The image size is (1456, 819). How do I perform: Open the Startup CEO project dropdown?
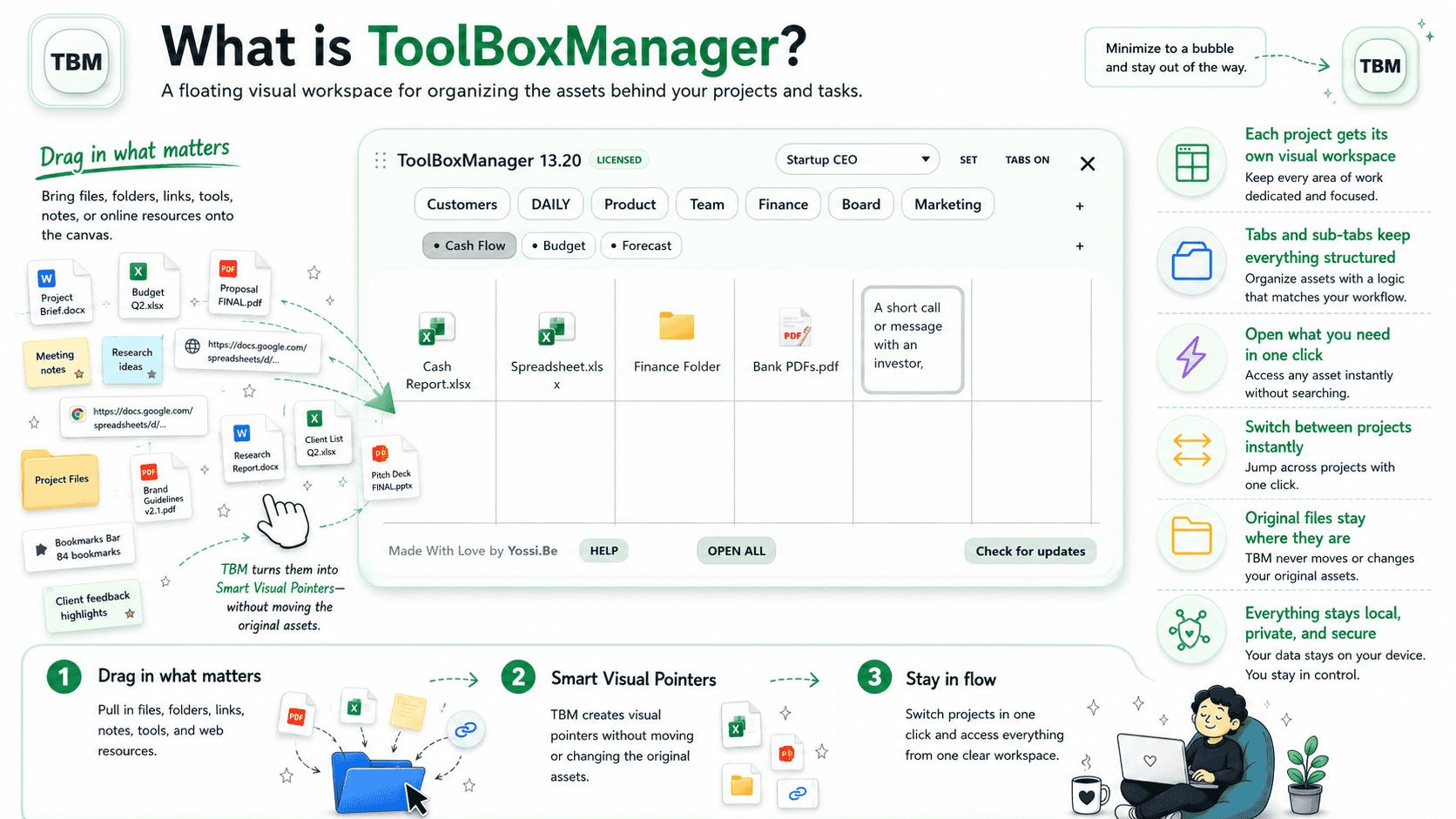click(x=857, y=159)
